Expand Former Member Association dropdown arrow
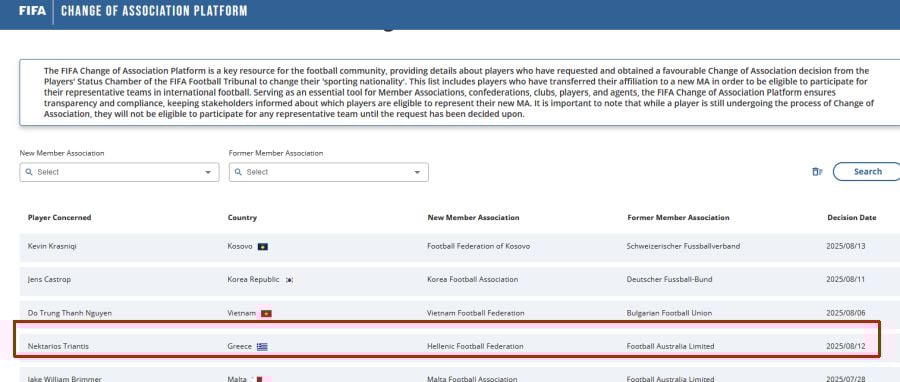The image size is (900, 382). pos(417,172)
